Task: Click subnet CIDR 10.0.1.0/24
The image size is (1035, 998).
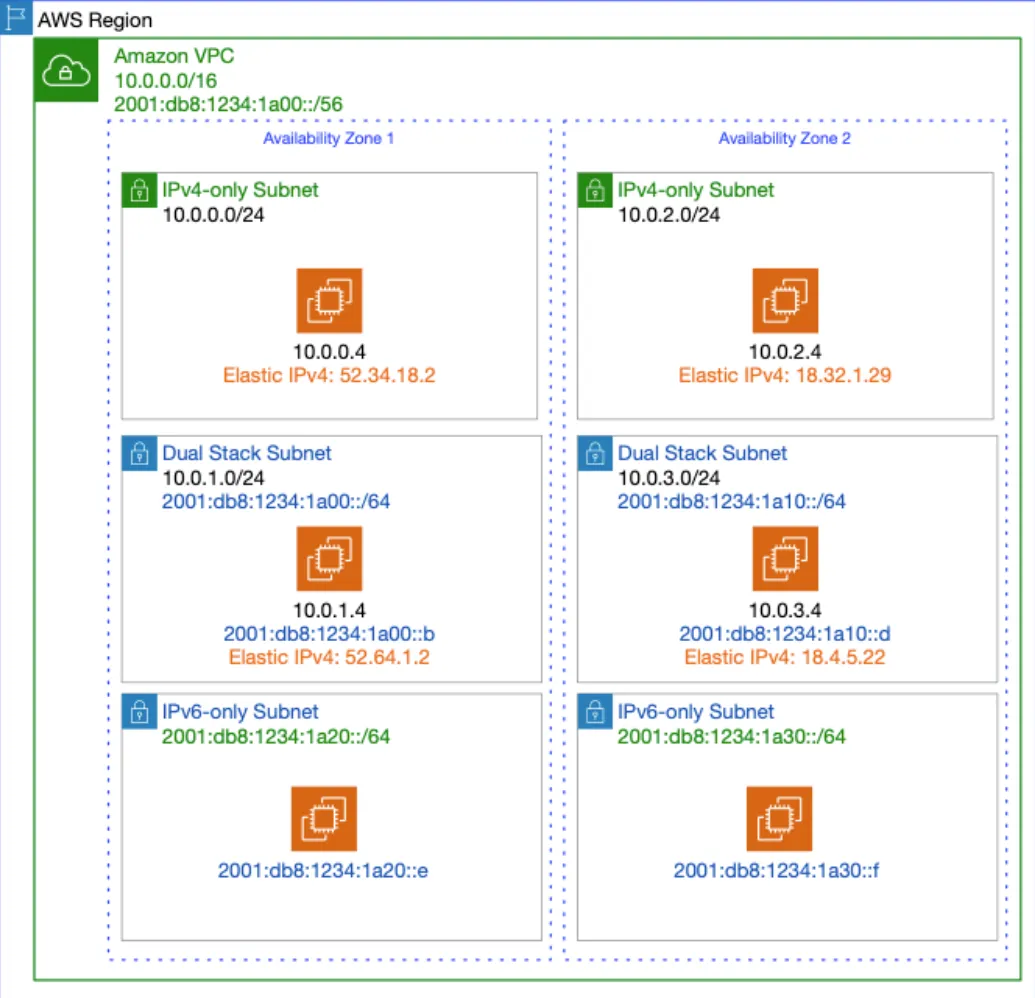Action: 213,478
